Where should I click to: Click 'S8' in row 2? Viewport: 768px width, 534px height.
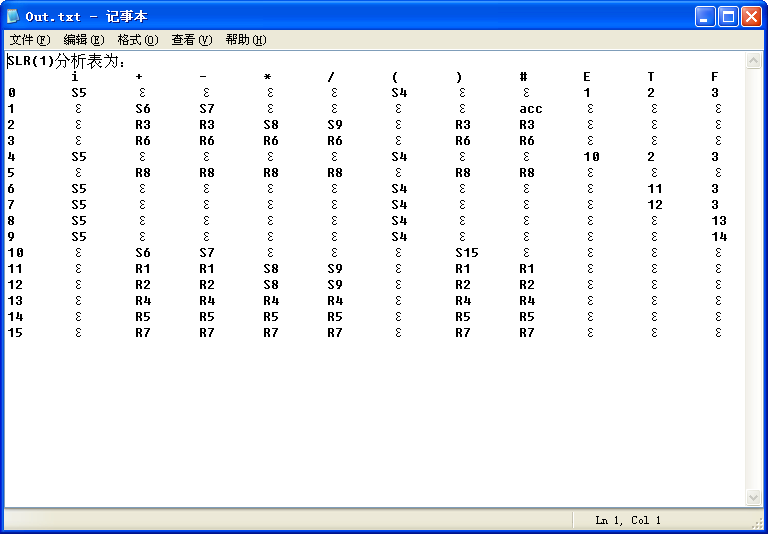point(271,125)
